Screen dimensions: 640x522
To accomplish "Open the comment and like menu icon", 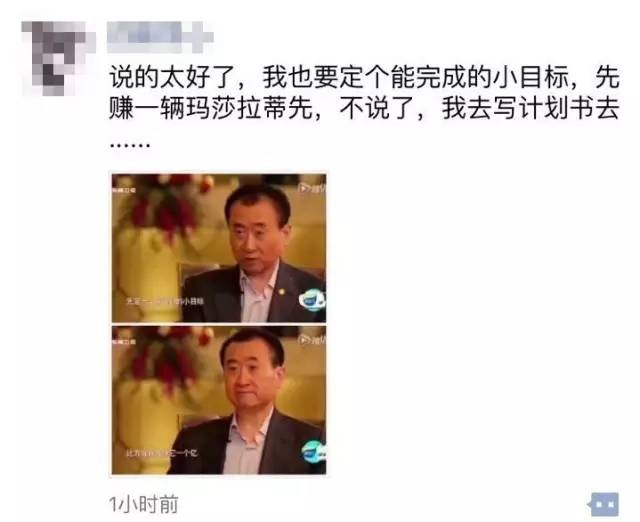I will click(x=605, y=504).
